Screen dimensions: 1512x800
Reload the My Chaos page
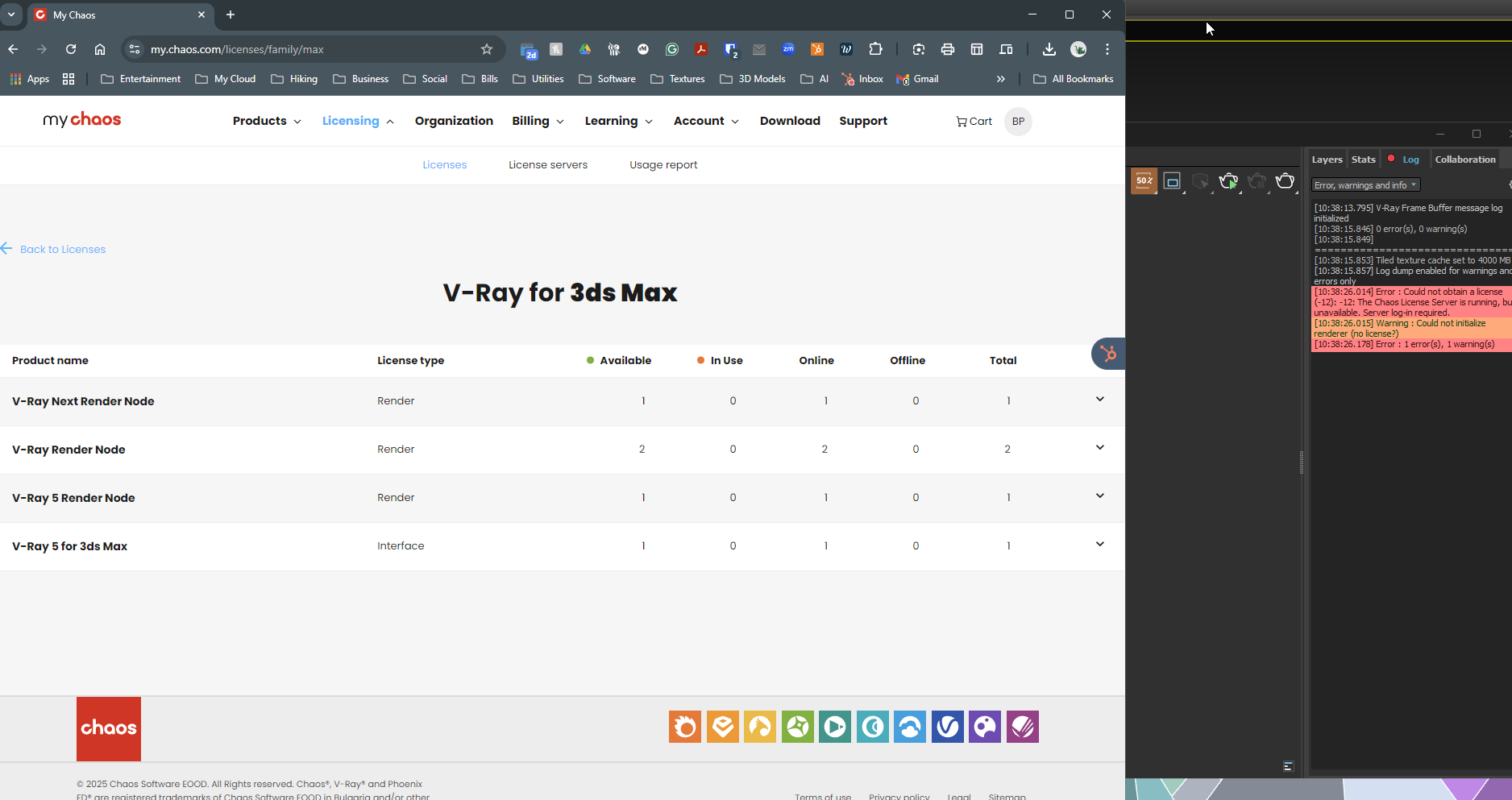click(x=71, y=49)
